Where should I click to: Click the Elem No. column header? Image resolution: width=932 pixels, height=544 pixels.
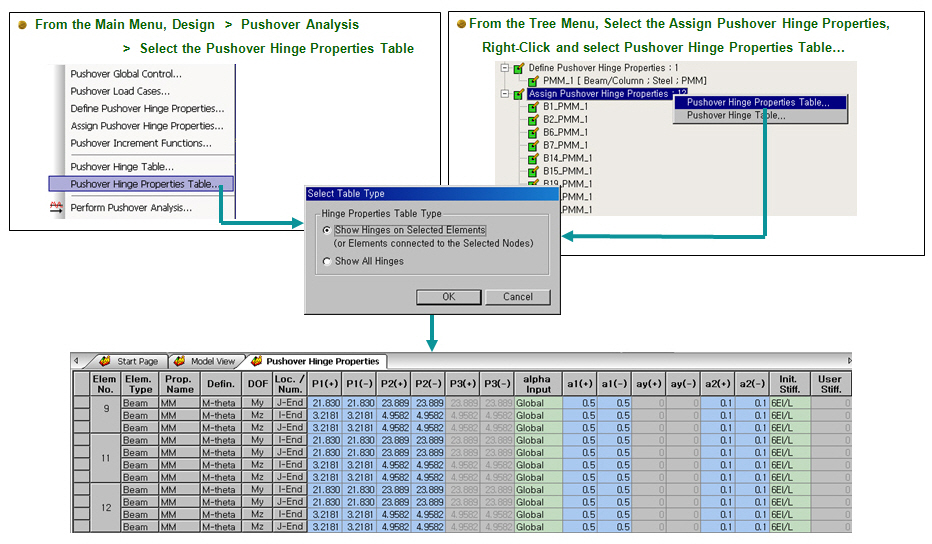click(105, 384)
